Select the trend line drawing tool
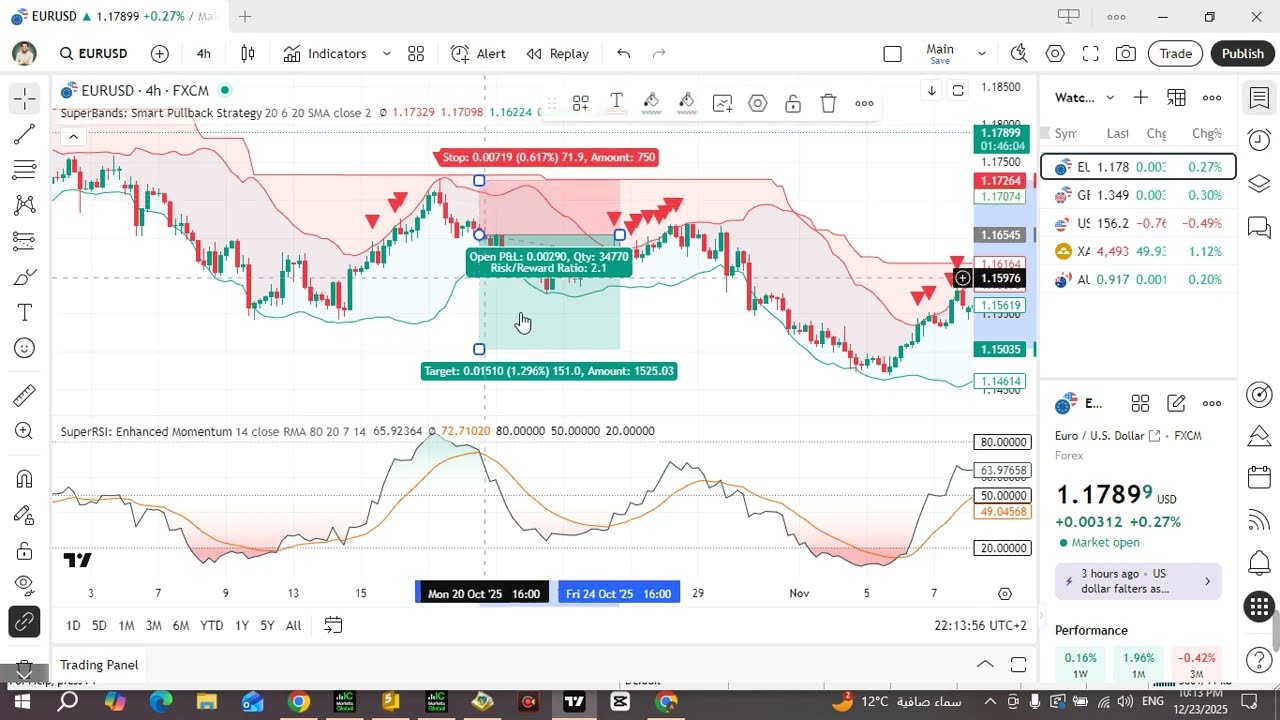 [25, 134]
